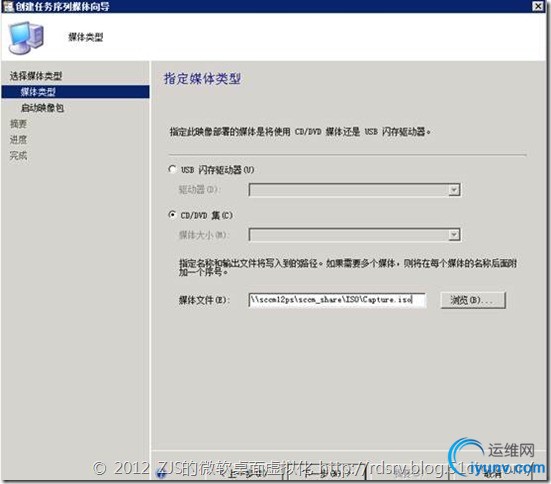This screenshot has height=484, width=551.
Task: Click the 媒体类型 header title text
Action: [86, 37]
